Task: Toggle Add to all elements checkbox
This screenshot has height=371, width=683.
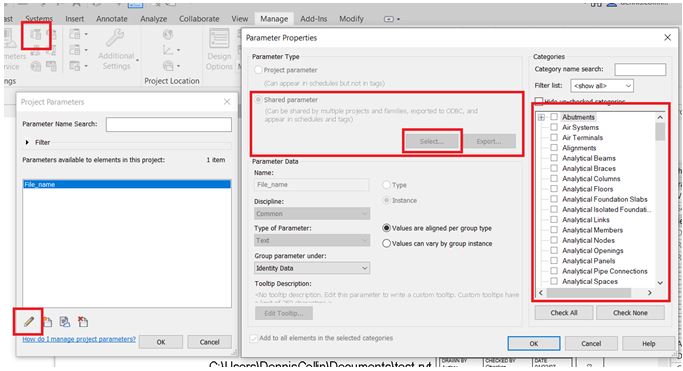Action: coord(254,338)
